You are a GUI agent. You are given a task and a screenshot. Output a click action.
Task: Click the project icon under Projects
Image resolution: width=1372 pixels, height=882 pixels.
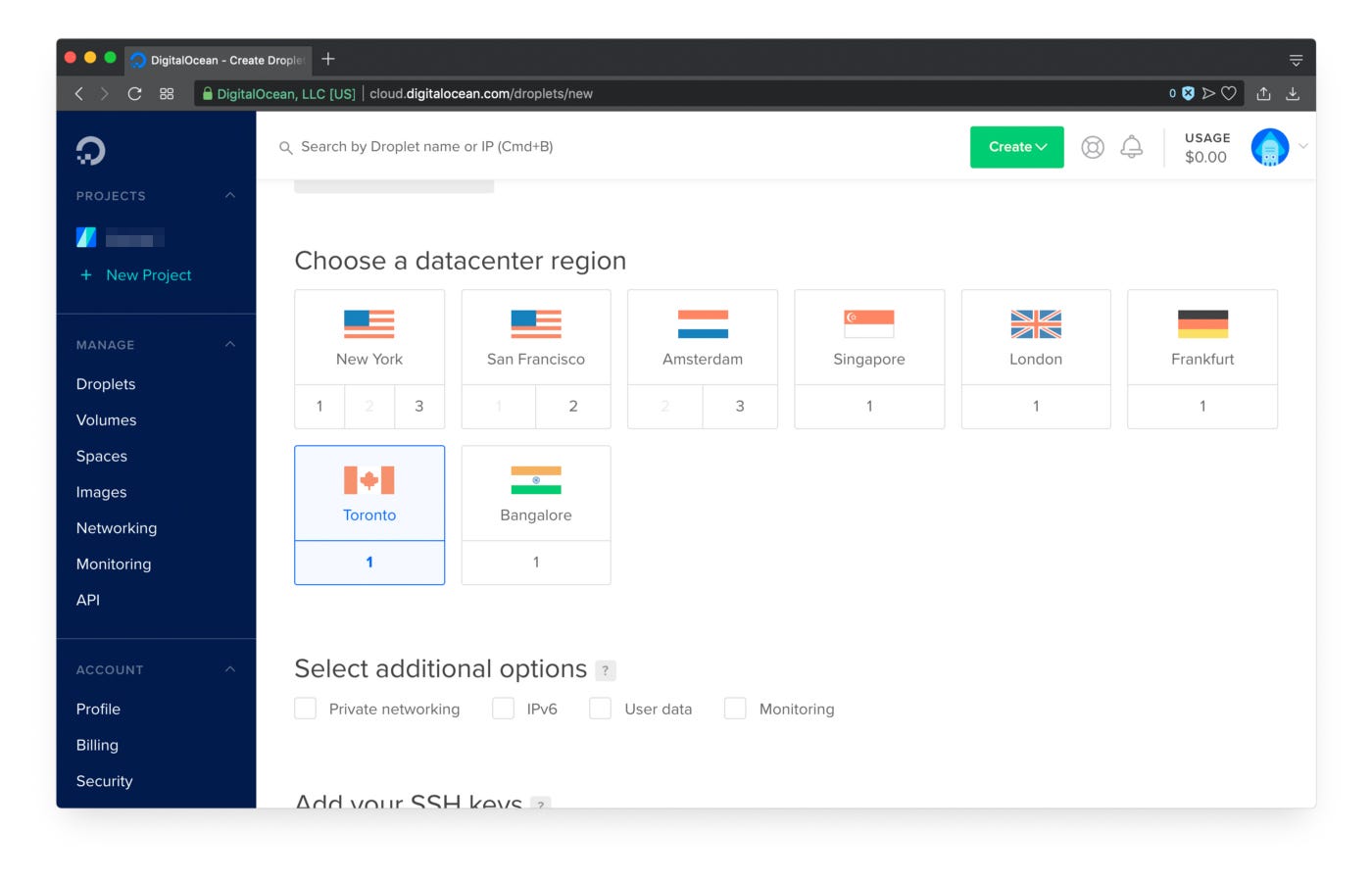click(86, 237)
